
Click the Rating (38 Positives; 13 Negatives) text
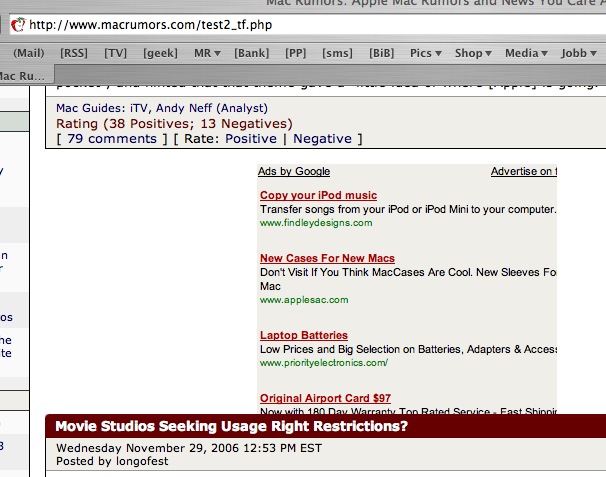(x=174, y=124)
